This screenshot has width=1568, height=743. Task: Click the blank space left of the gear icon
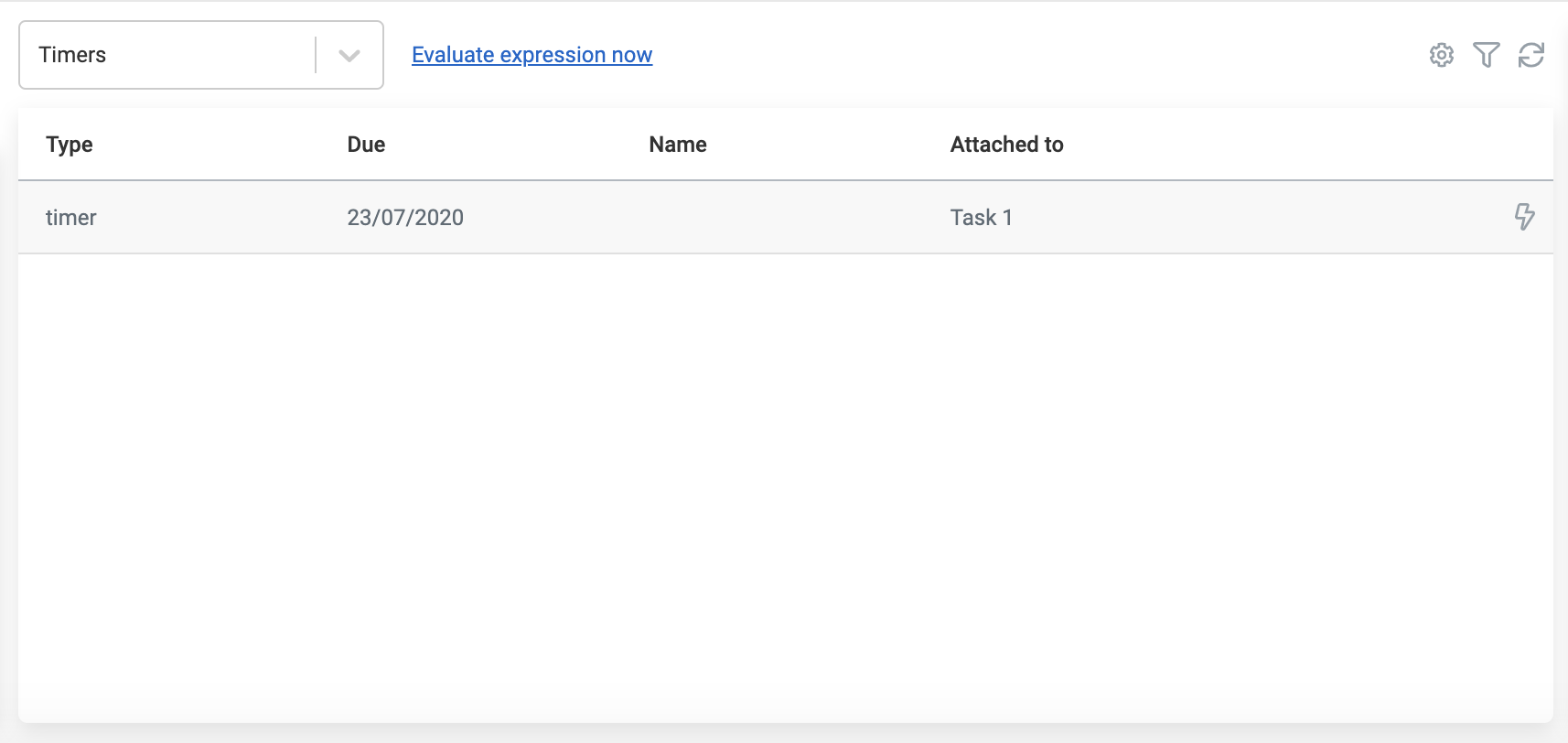click(1098, 55)
